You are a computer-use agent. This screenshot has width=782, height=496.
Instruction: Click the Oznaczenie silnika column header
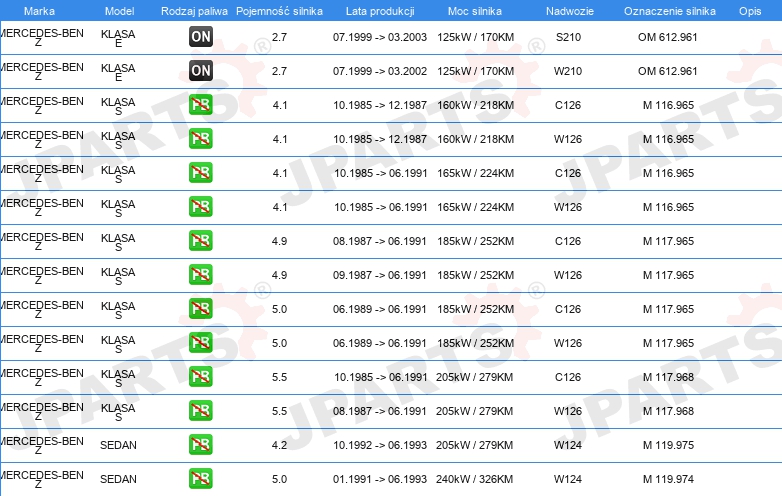pyautogui.click(x=669, y=10)
